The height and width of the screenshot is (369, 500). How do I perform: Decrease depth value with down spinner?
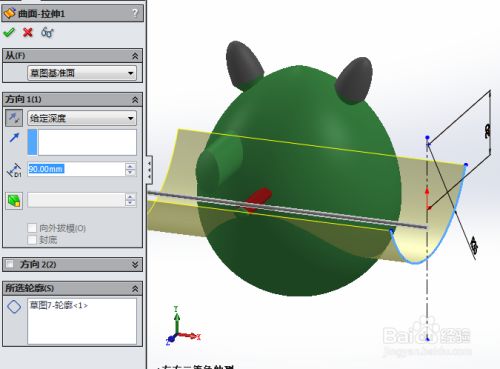[130, 172]
